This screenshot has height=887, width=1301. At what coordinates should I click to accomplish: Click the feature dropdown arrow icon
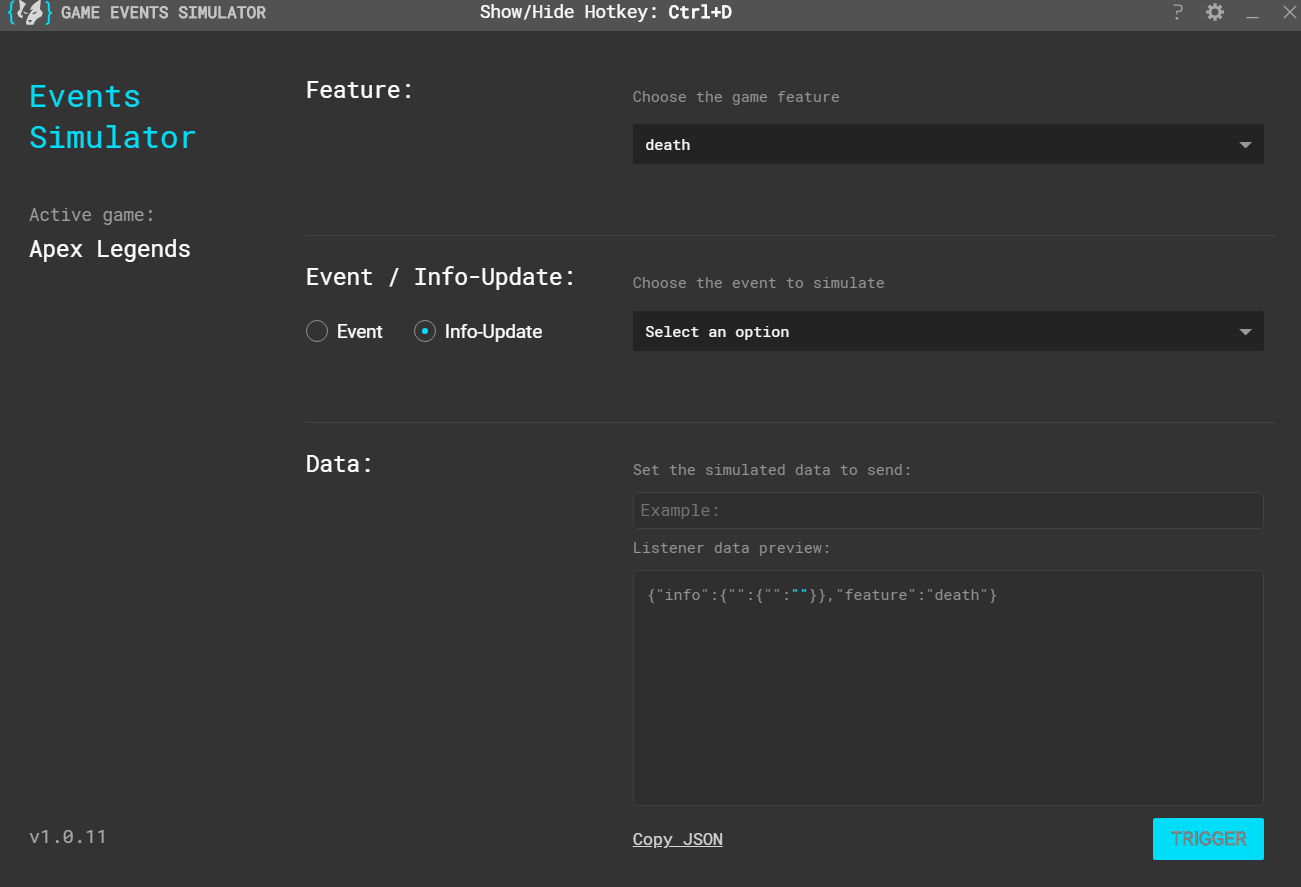point(1245,145)
